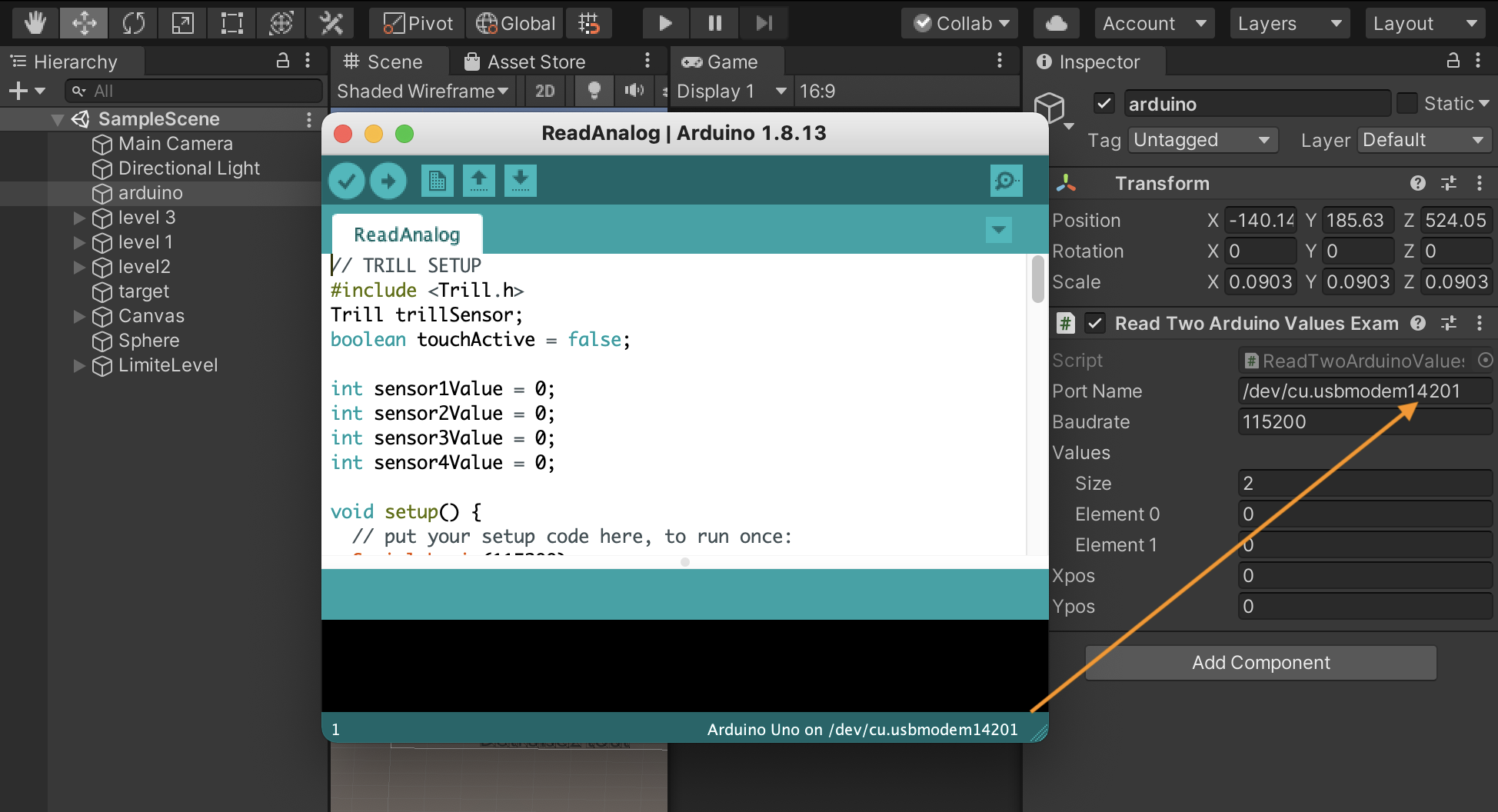
Task: Expand the Canvas object
Action: [x=78, y=316]
